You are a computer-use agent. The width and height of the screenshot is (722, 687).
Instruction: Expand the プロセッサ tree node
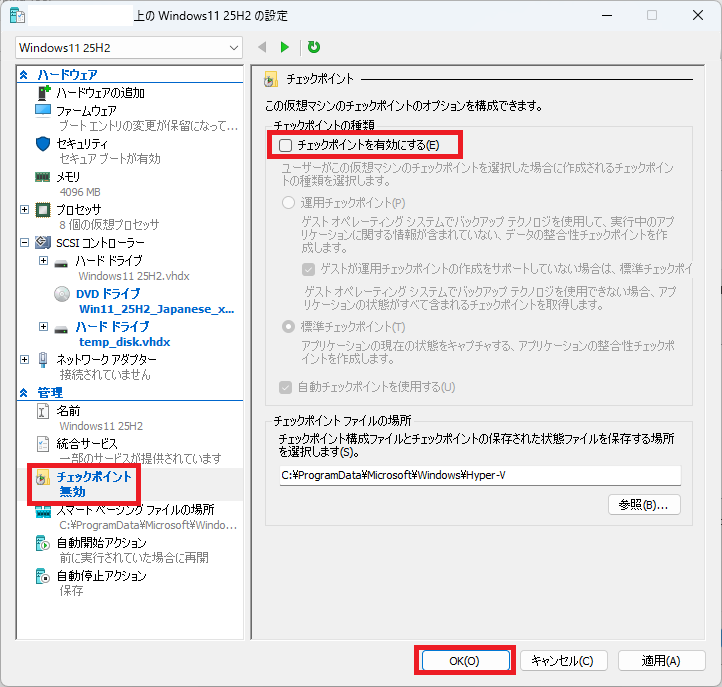24,210
